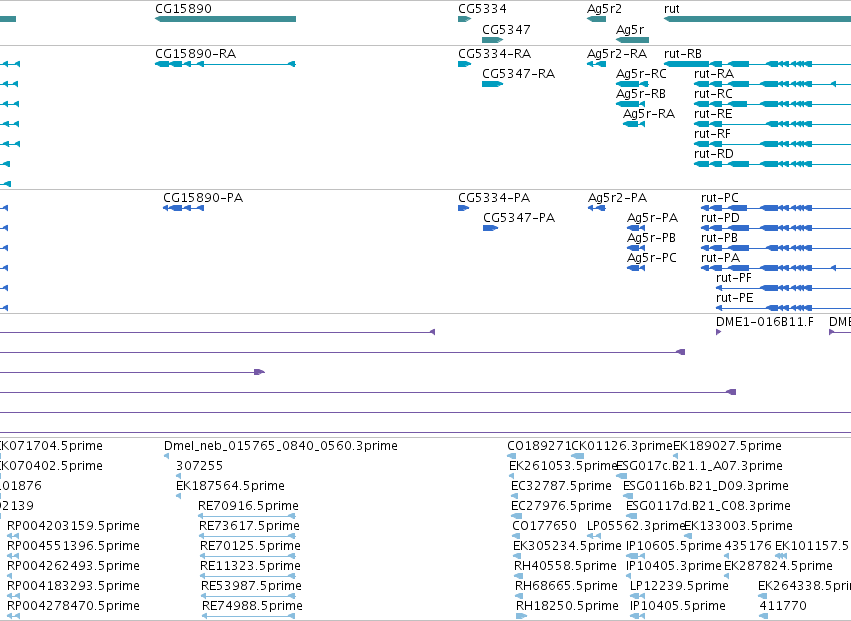Select the IP10405.5prime EST label
The image size is (851, 621).
[x=677, y=606]
